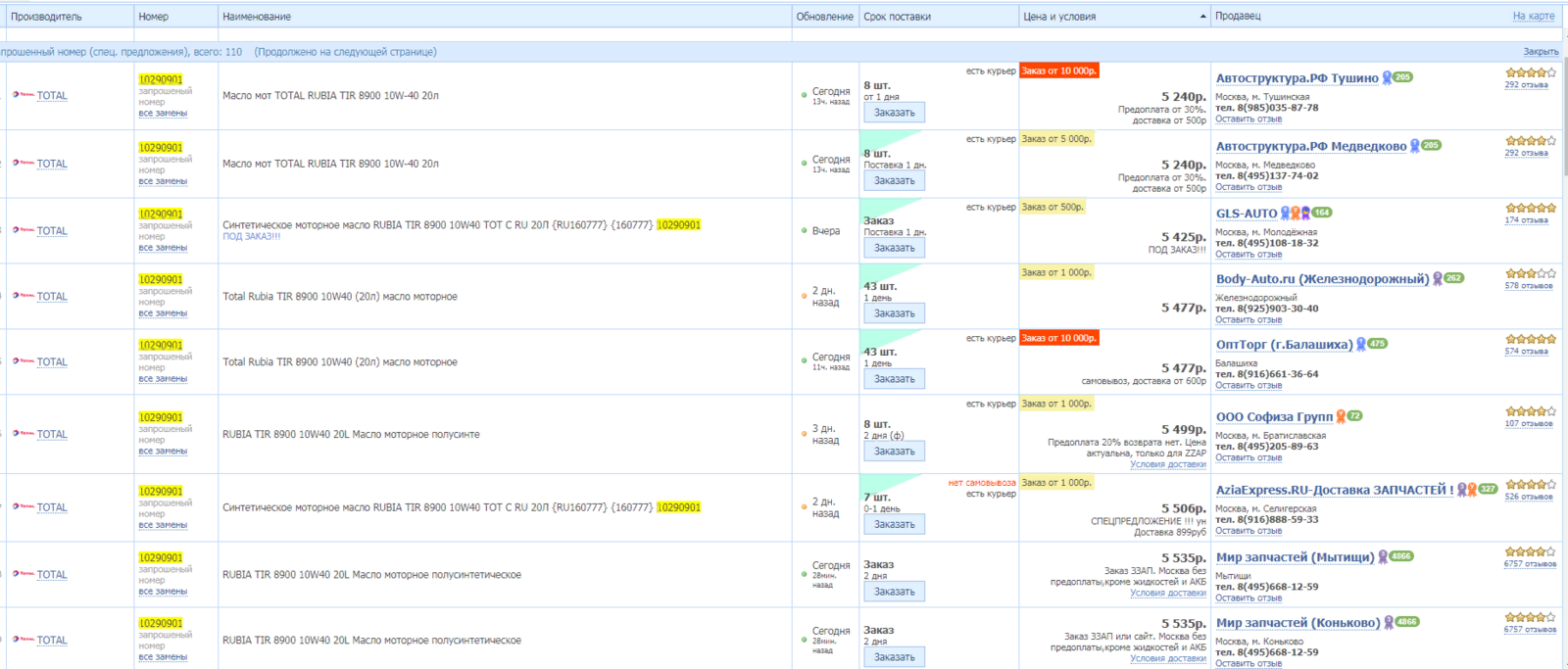The width and height of the screenshot is (1568, 669).
Task: Click the star rating above 107 отзывов
Action: pos(1531,411)
